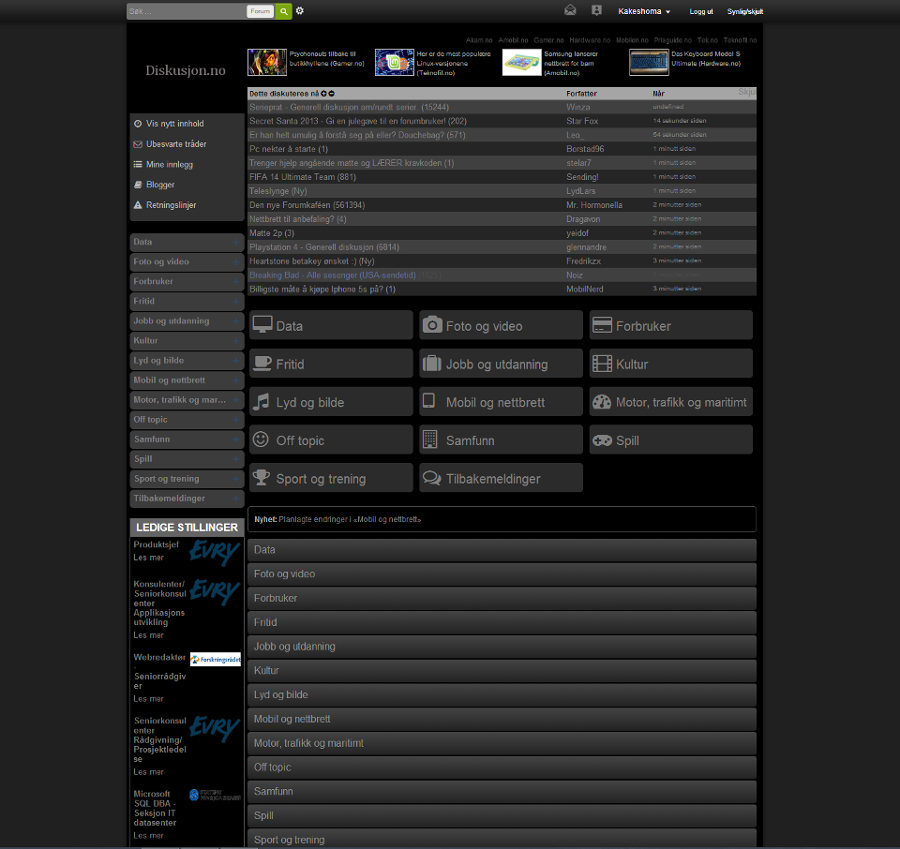Click the warning icon next to Retningslinjer
The image size is (900, 849).
[x=136, y=205]
